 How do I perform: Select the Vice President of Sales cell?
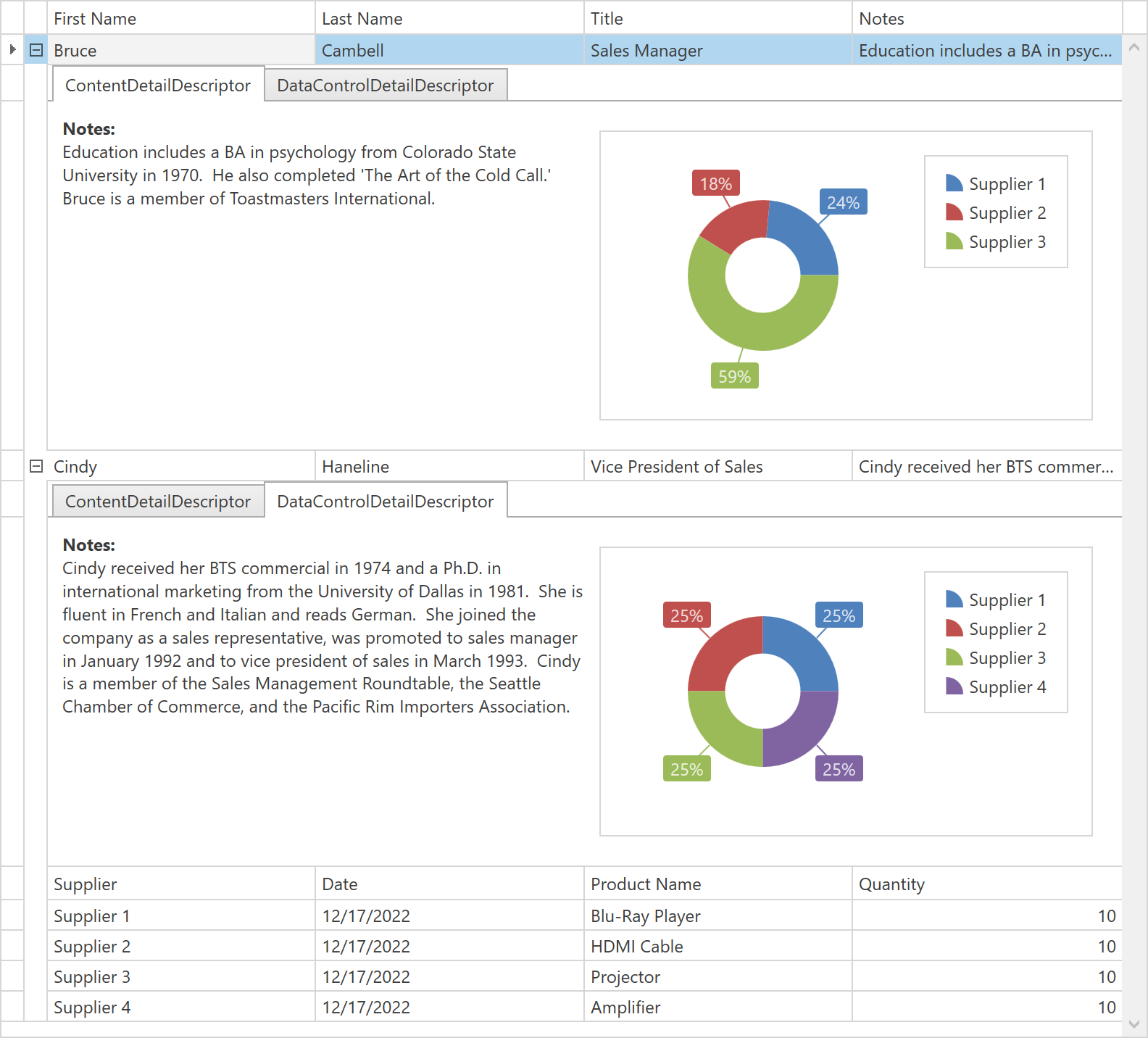click(x=717, y=467)
